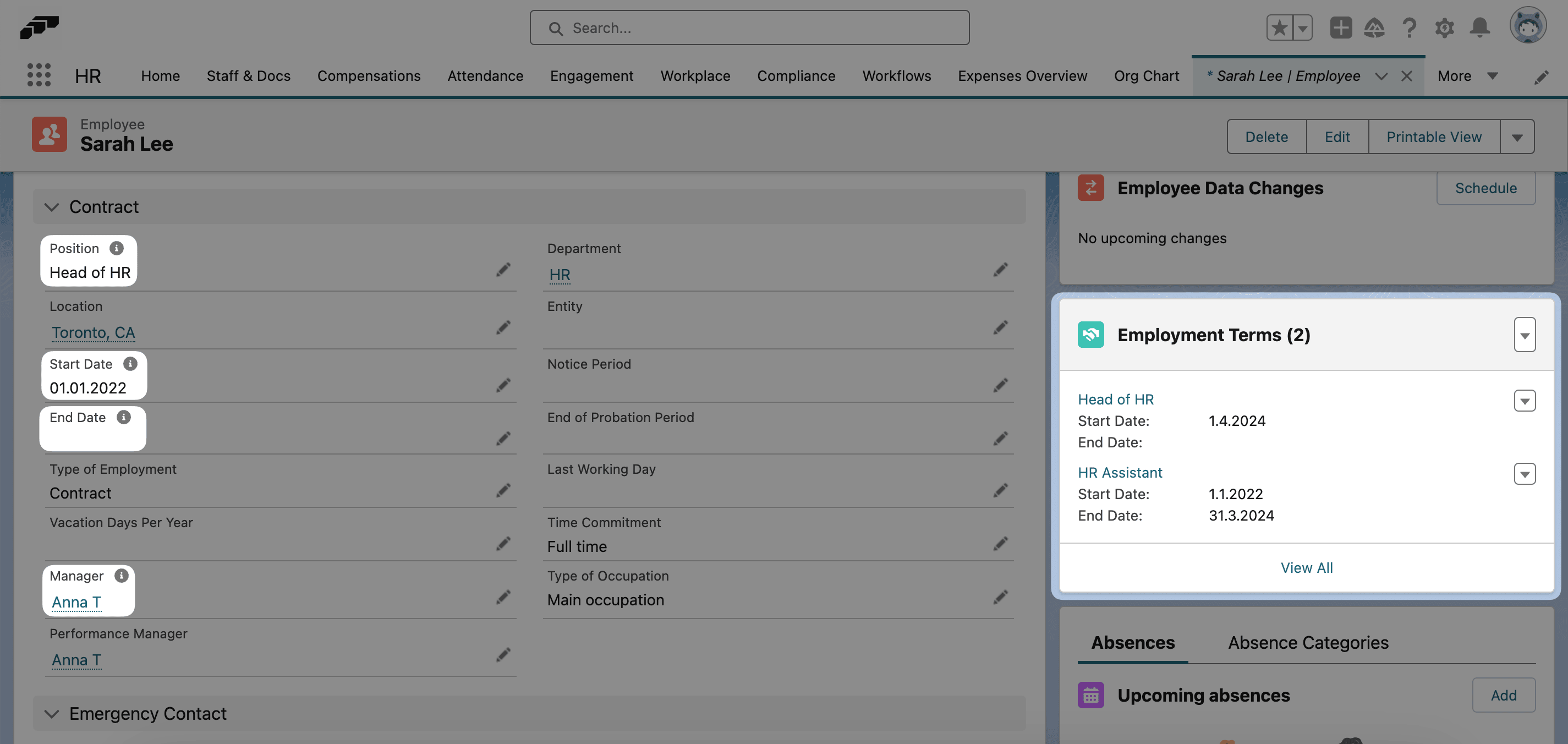Open Staff & Docs tab

pyautogui.click(x=248, y=76)
